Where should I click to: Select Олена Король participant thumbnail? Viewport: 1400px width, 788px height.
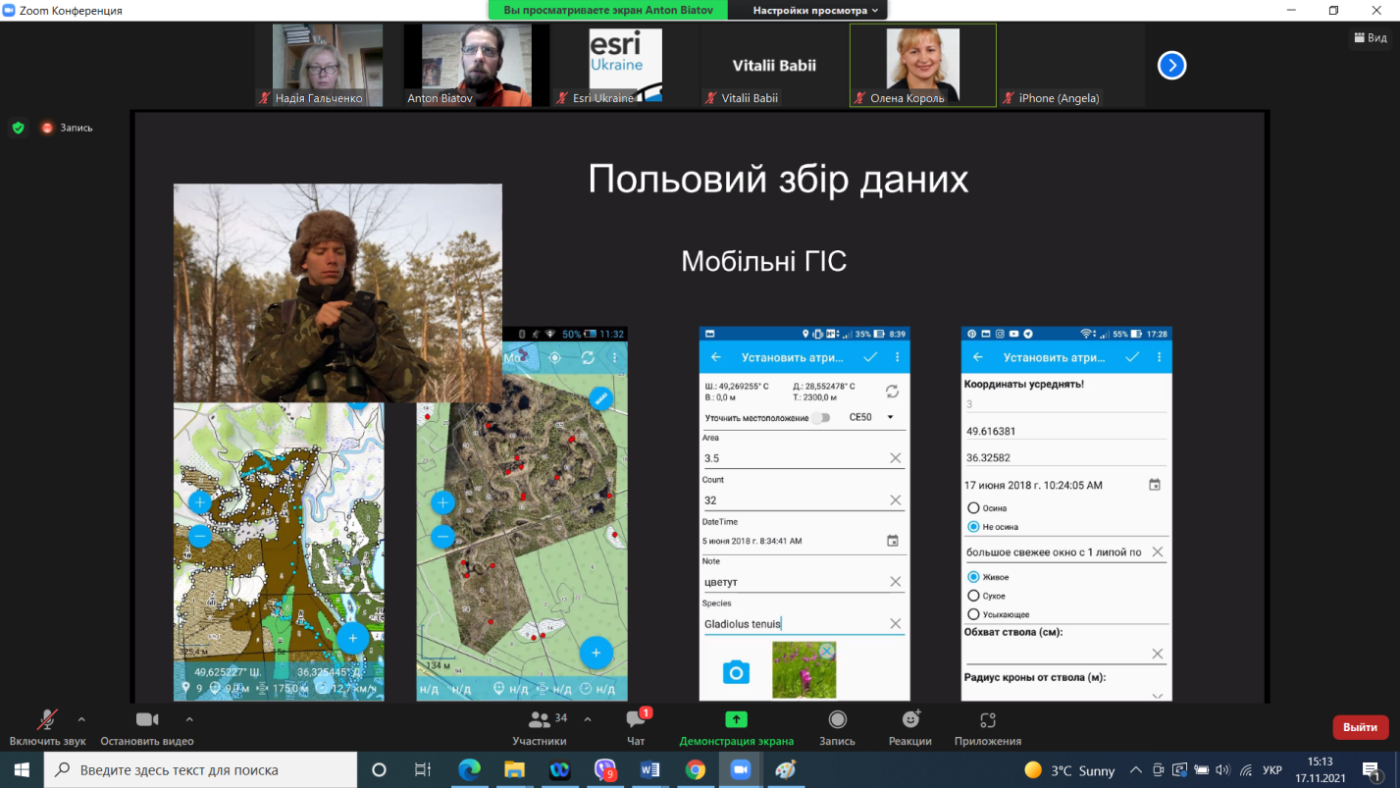pyautogui.click(x=923, y=65)
